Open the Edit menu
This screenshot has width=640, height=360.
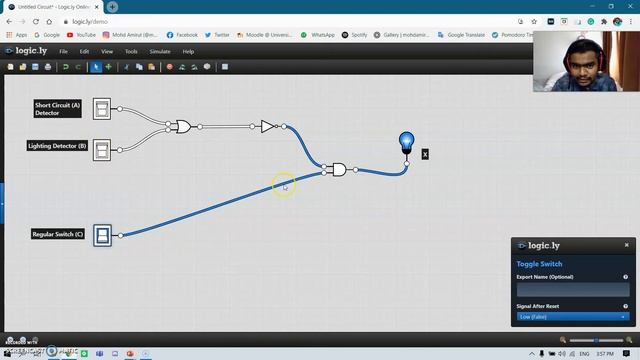pyautogui.click(x=84, y=51)
